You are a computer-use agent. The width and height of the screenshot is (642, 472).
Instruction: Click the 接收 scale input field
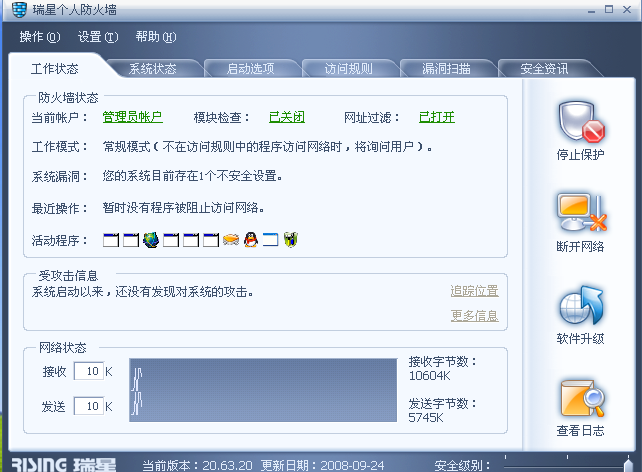pyautogui.click(x=89, y=371)
